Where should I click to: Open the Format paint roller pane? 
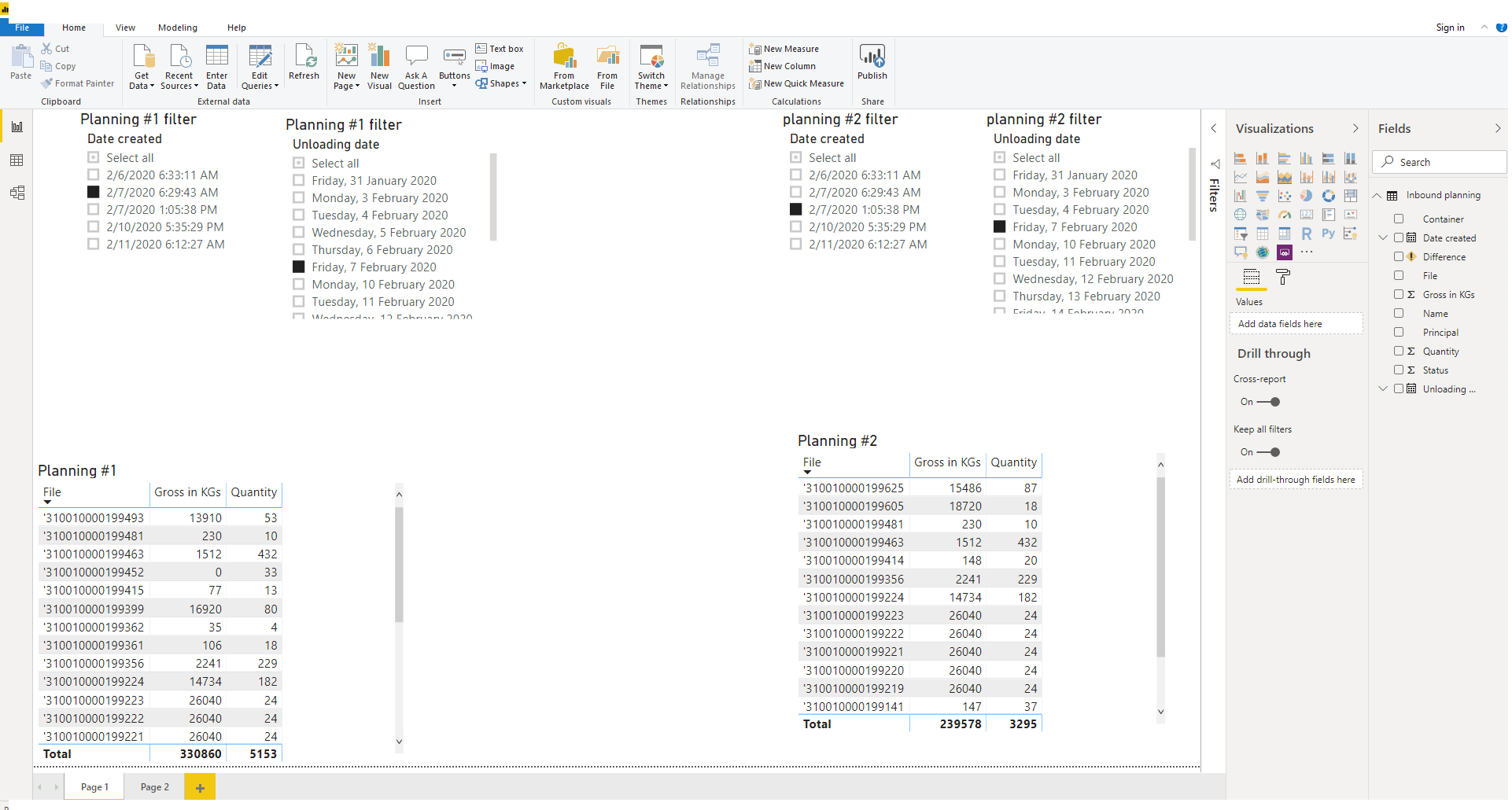point(1283,277)
